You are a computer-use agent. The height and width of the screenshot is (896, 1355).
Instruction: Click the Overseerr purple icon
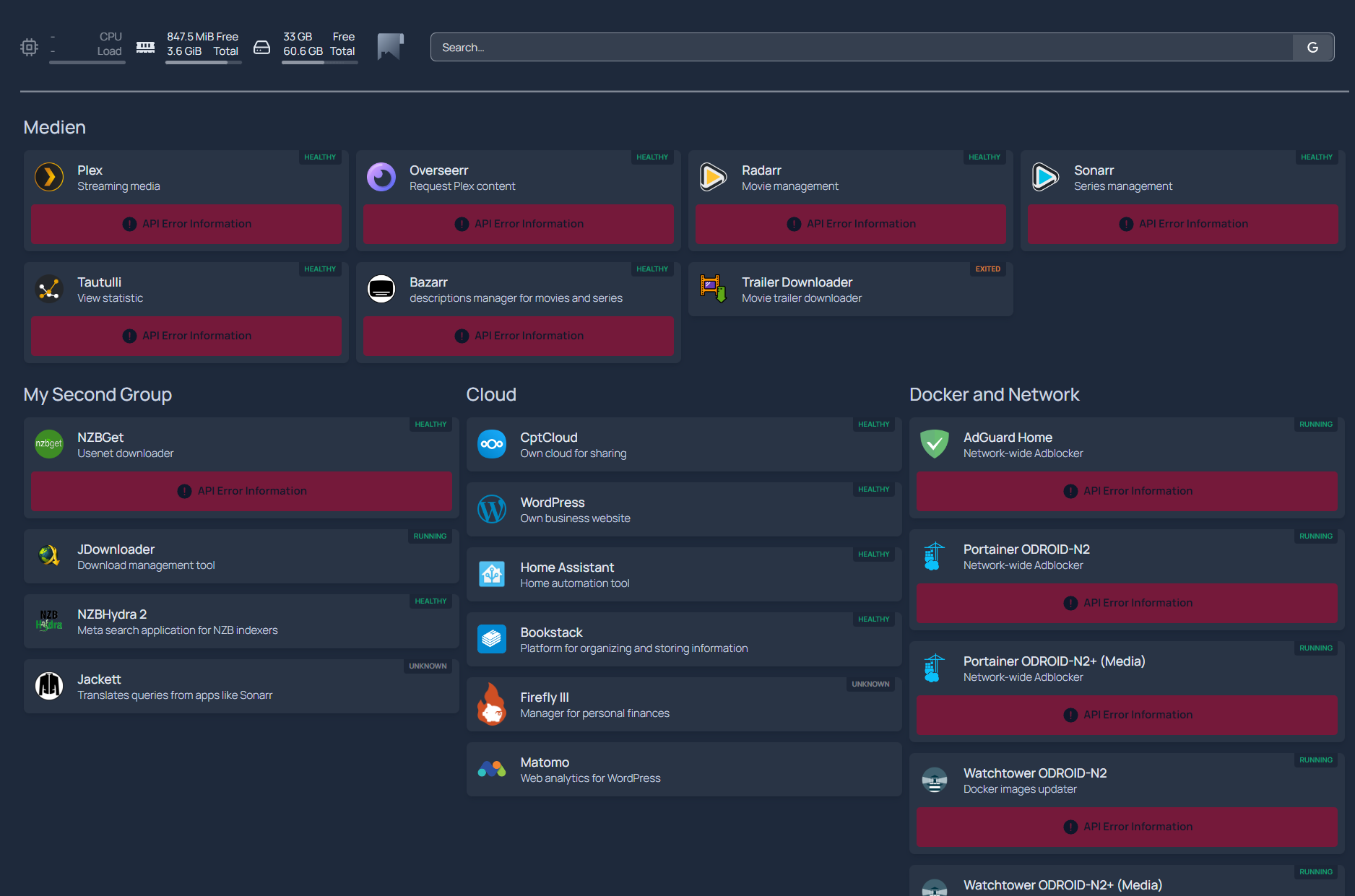click(381, 177)
